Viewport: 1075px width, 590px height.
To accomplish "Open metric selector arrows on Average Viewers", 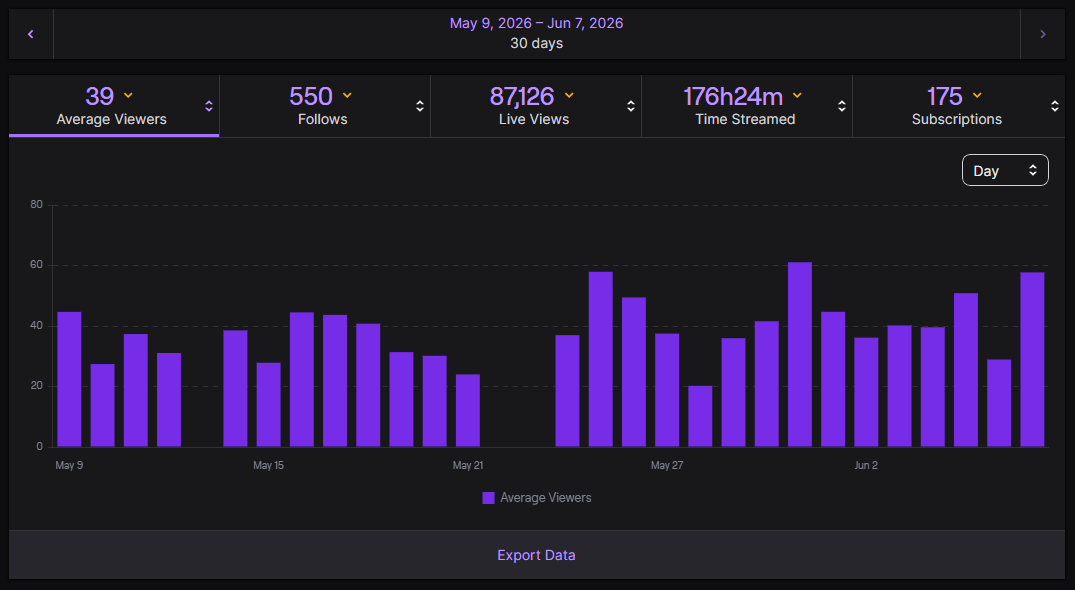I will (209, 106).
